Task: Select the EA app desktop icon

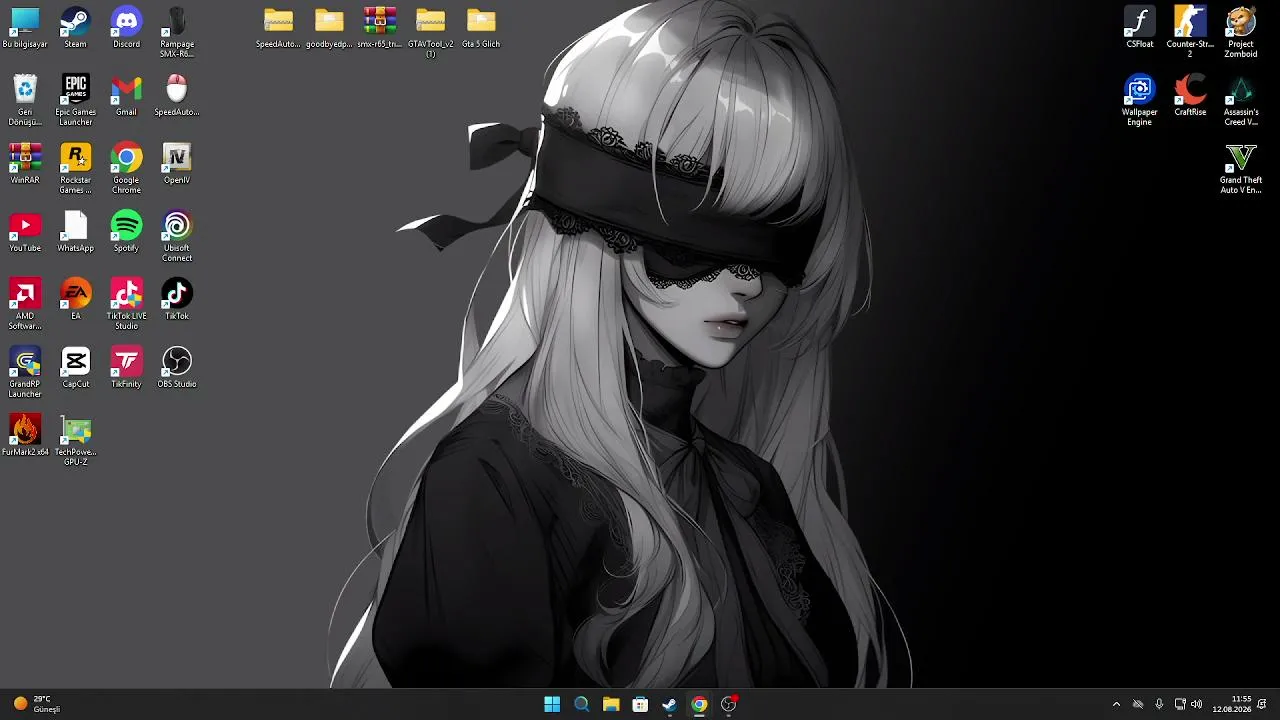Action: tap(76, 300)
